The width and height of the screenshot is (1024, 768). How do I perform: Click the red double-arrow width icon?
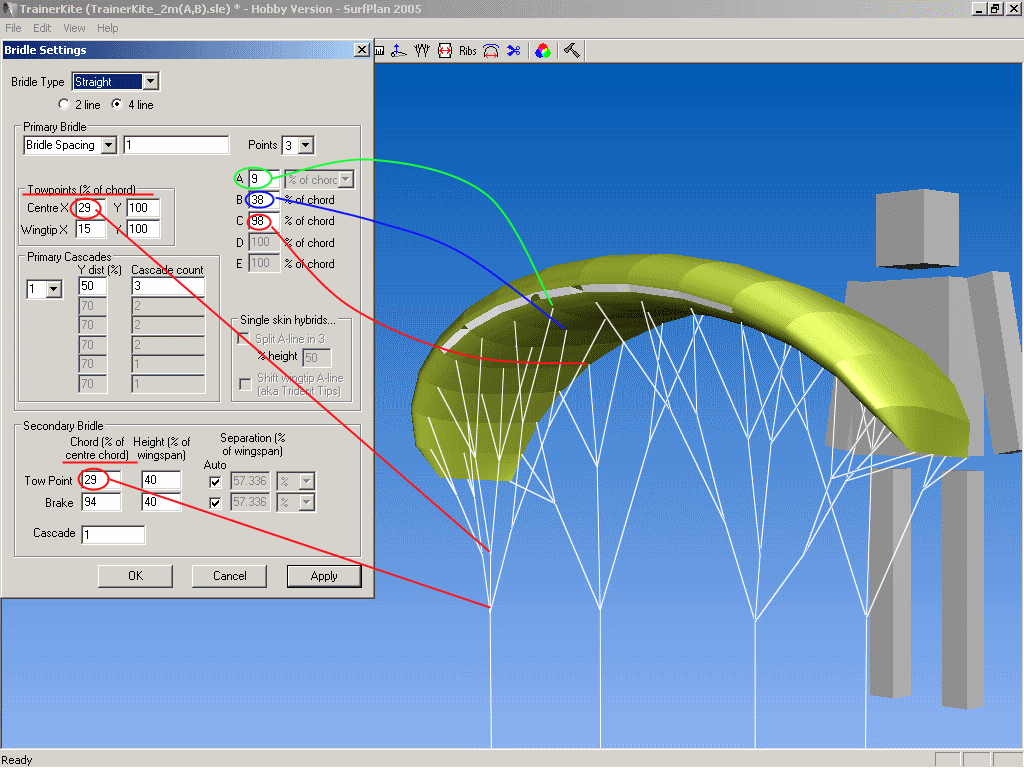(444, 50)
